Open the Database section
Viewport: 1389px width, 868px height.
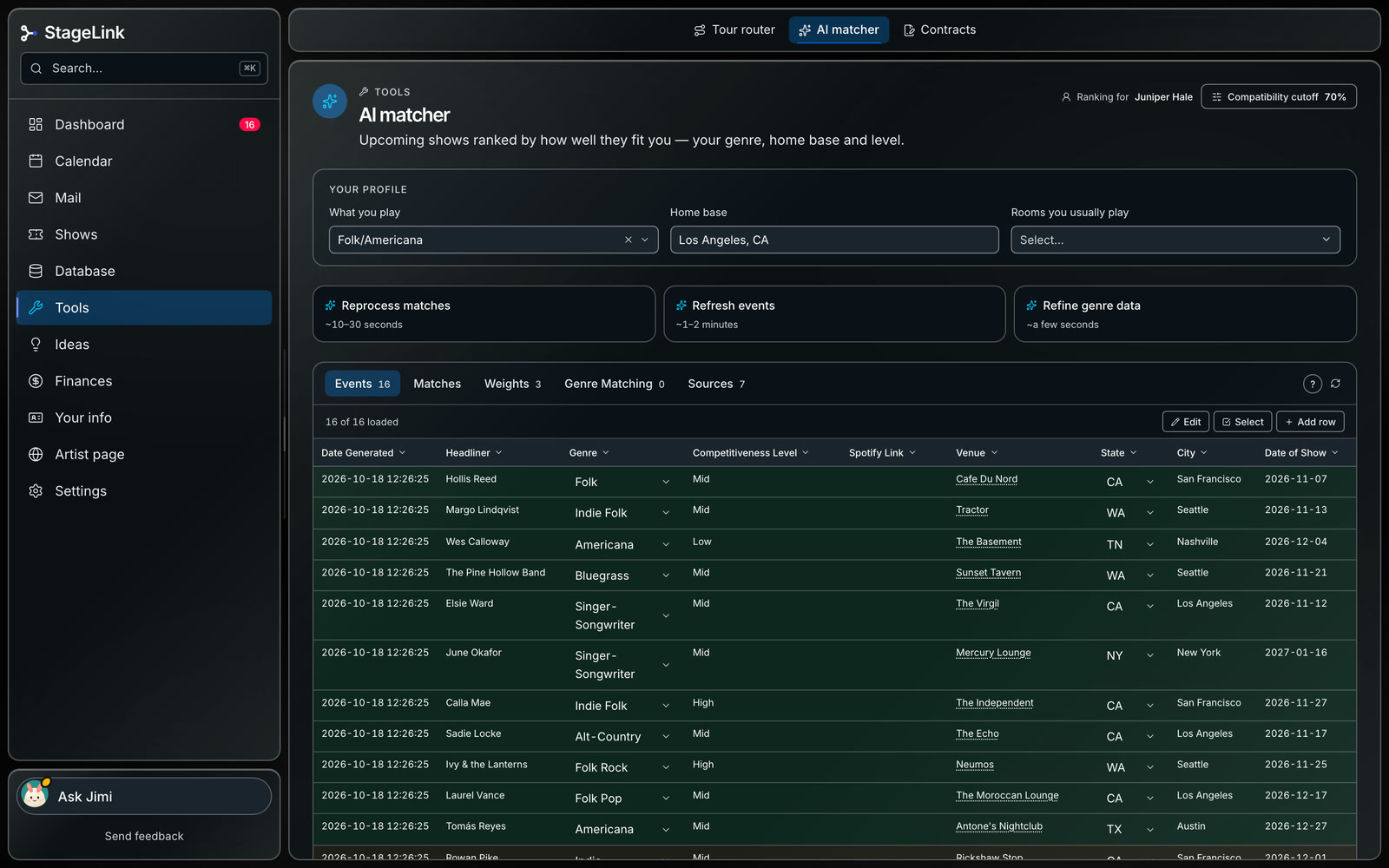click(144, 271)
